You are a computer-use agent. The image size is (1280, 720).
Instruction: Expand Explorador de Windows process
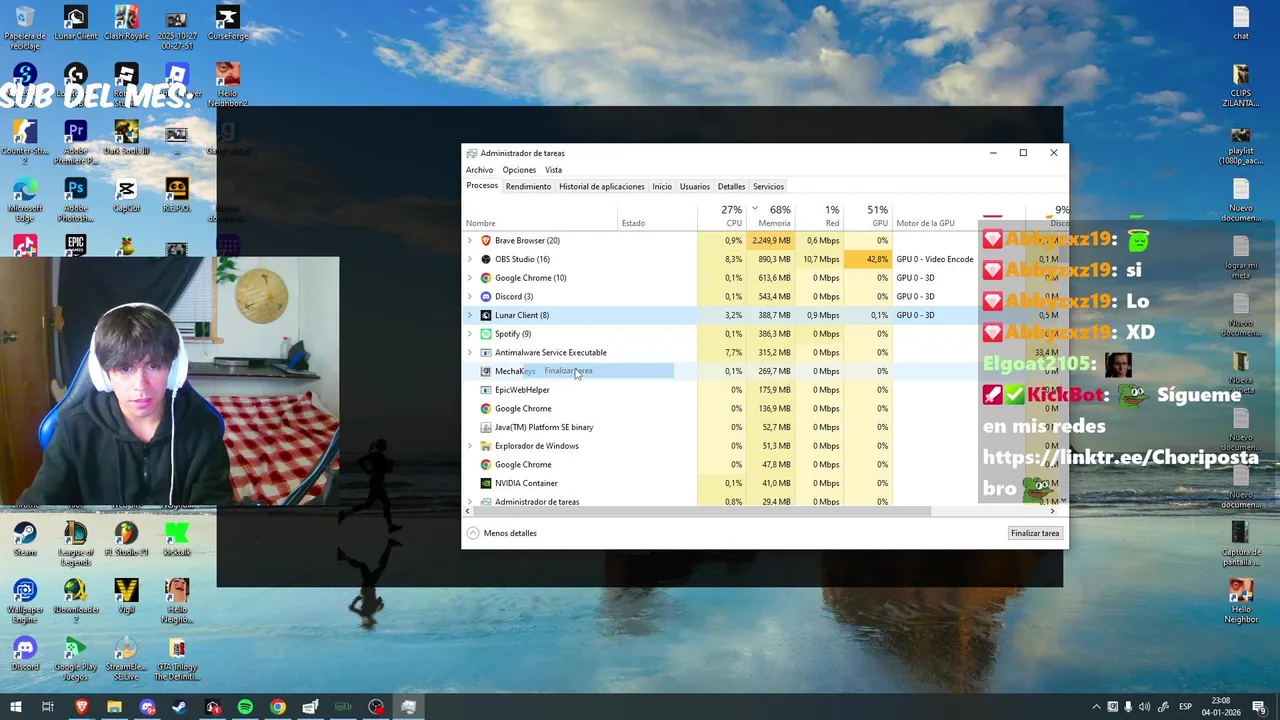pos(469,446)
